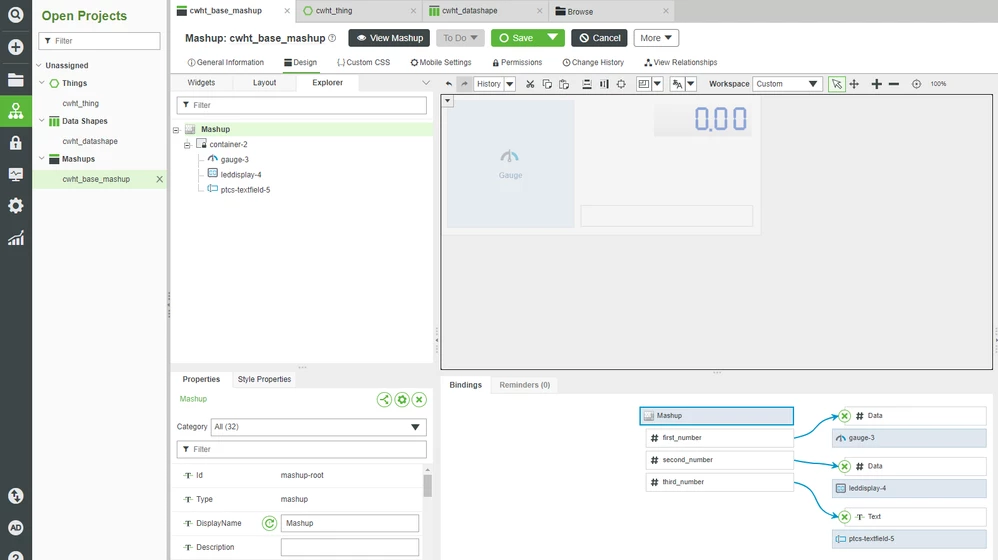Choose the Pan move tool
Screen dimensions: 998x560
click(x=854, y=84)
